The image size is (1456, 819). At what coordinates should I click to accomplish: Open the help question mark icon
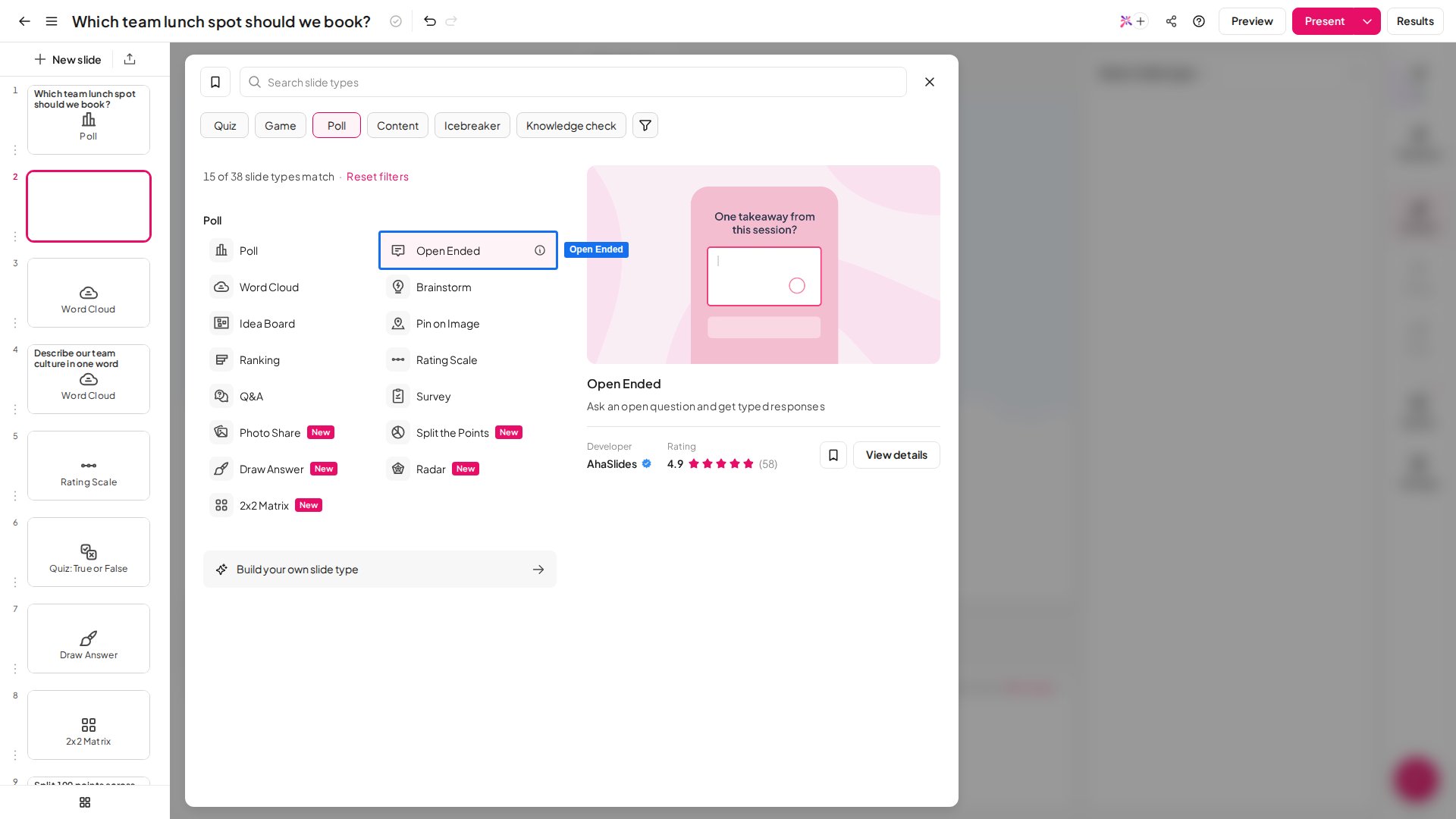1199,21
